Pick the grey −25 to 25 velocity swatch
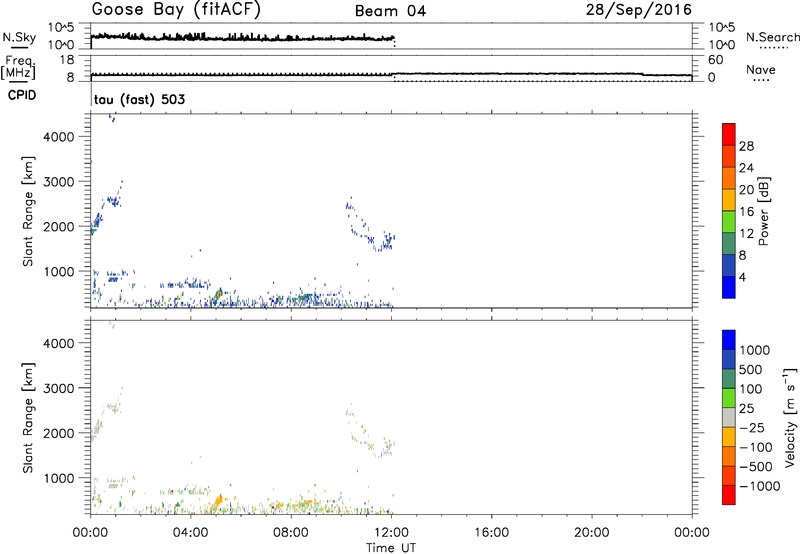 click(x=729, y=418)
